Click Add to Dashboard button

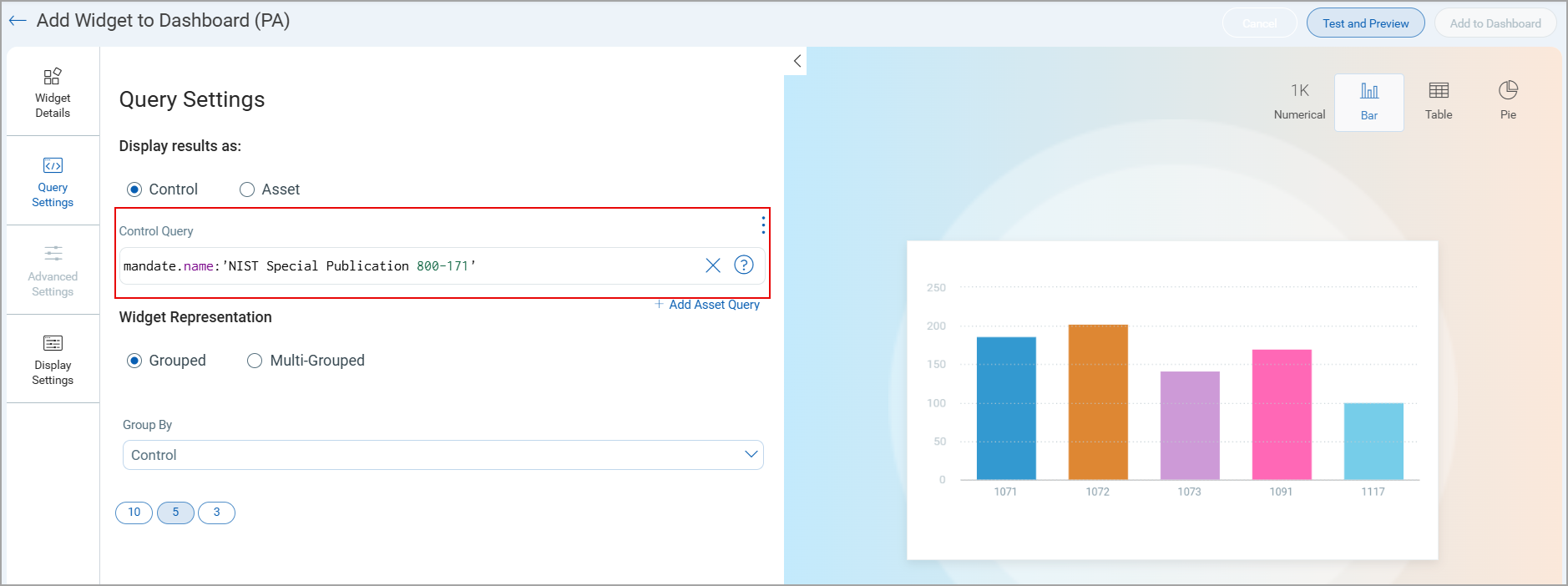click(x=1495, y=23)
